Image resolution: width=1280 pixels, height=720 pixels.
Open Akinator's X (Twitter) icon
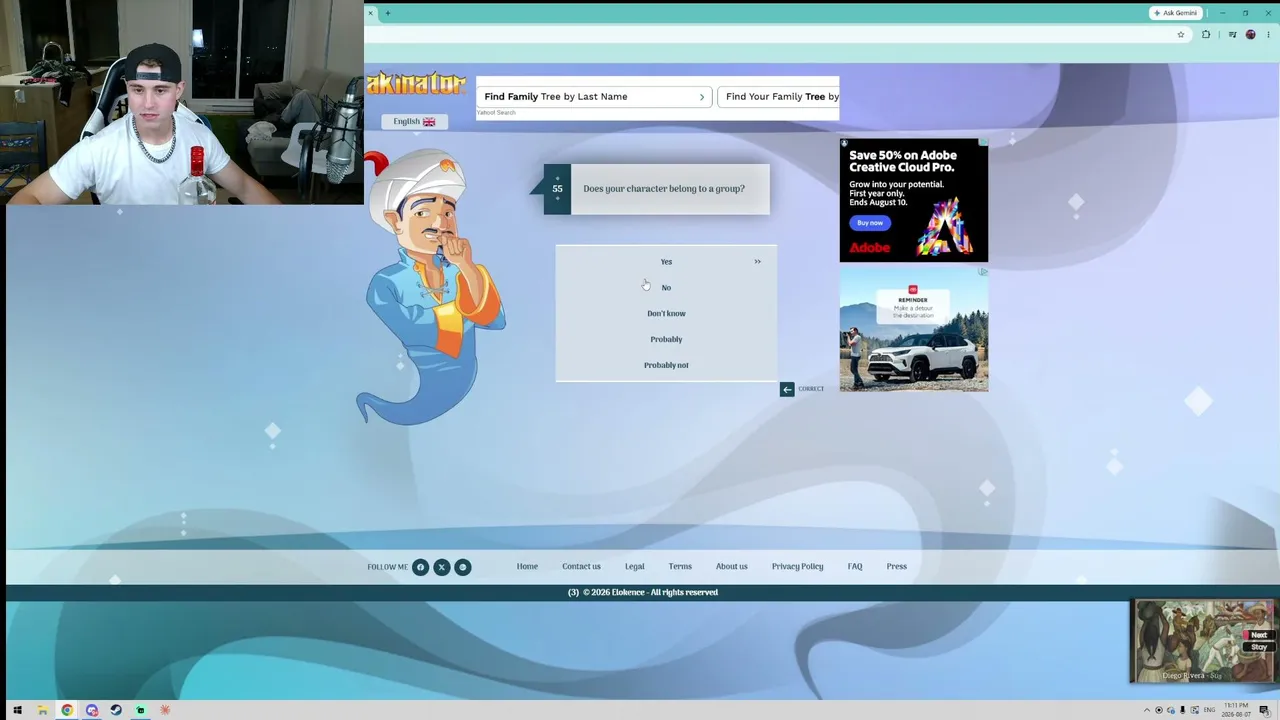pyautogui.click(x=441, y=567)
